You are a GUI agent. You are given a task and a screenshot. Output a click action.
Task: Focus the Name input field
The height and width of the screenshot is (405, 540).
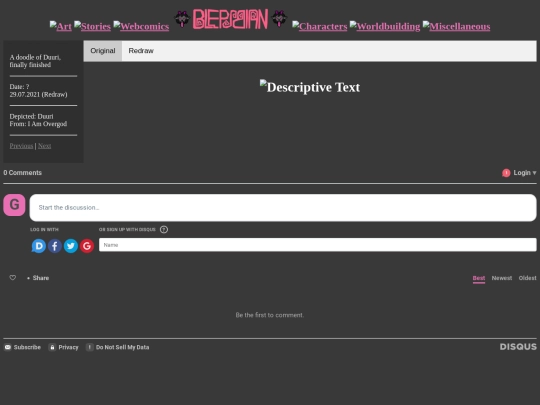coord(318,245)
